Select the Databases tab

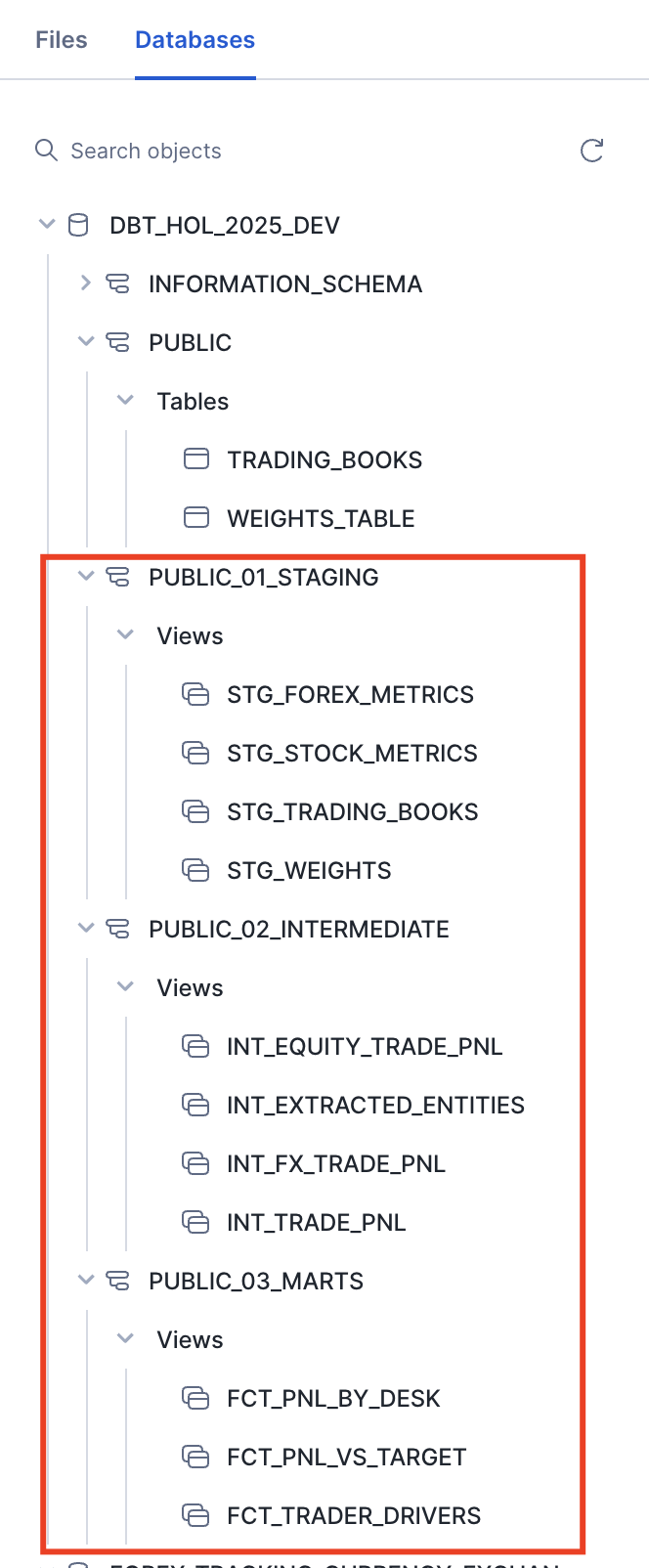click(x=195, y=40)
